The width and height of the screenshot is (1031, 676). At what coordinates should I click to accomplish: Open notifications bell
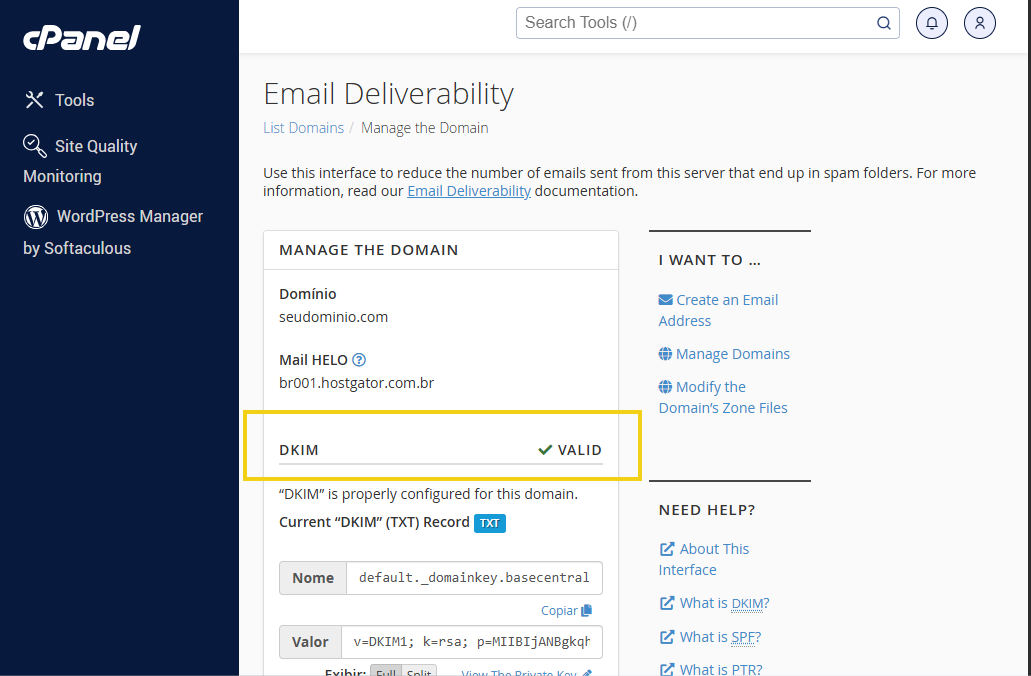point(932,23)
